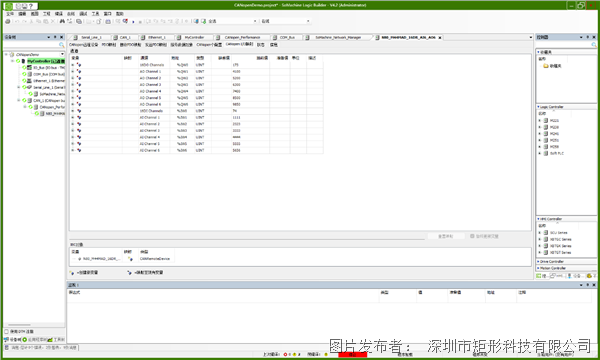Click the mapping icon on AO Channel 1 row
The width and height of the screenshot is (600, 360).
(x=79, y=72)
